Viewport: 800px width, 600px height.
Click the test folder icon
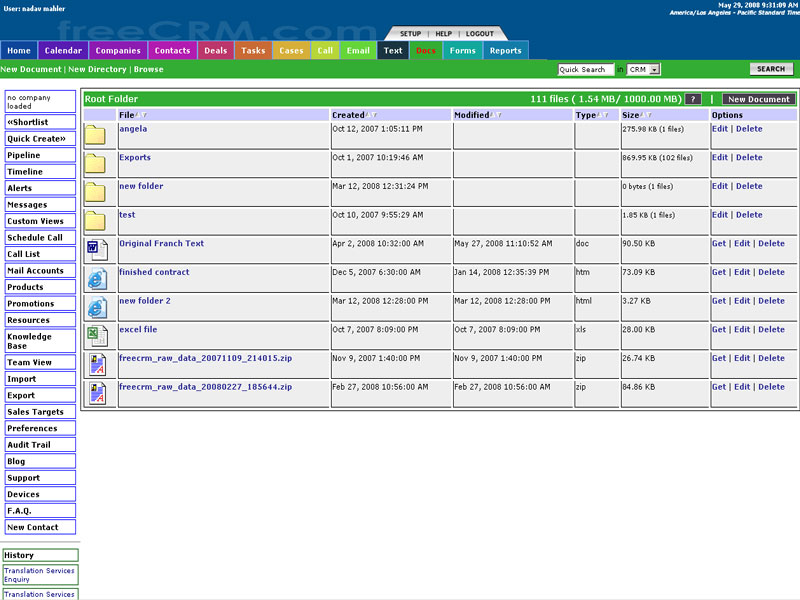(95, 221)
